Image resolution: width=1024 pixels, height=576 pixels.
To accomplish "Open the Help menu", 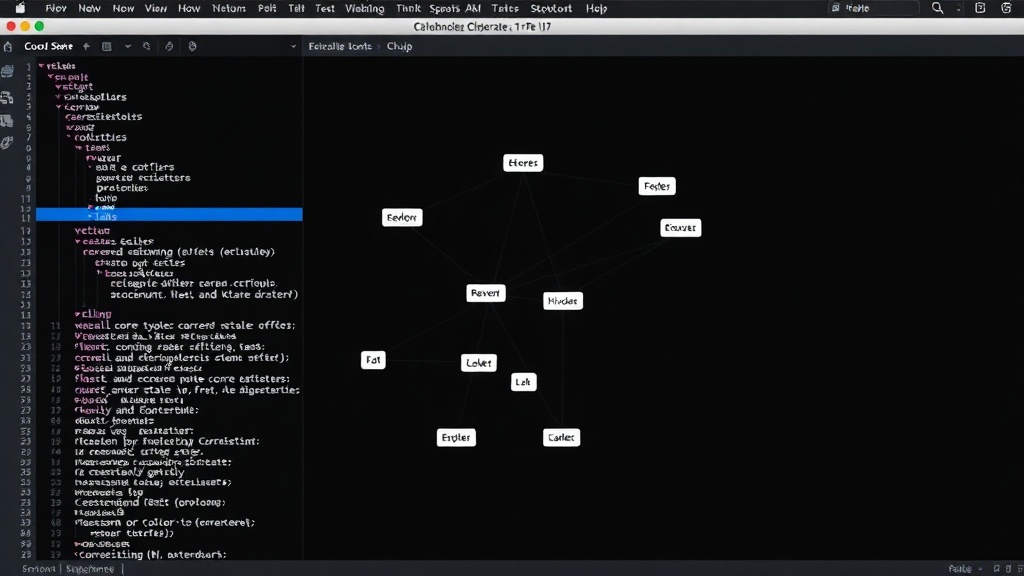I will [596, 8].
